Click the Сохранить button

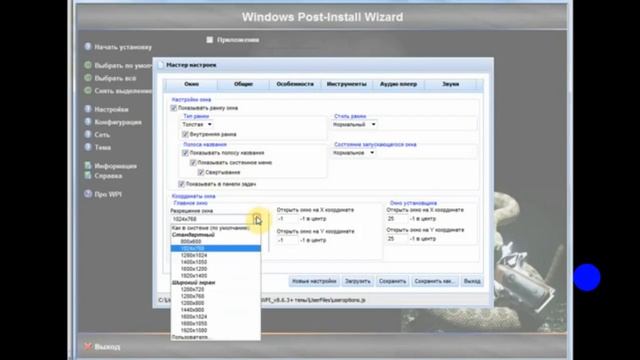coord(392,281)
